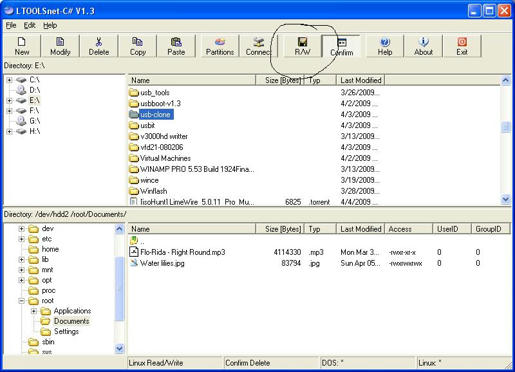Toggle the R/W read-write button
The width and height of the screenshot is (515, 372).
302,46
